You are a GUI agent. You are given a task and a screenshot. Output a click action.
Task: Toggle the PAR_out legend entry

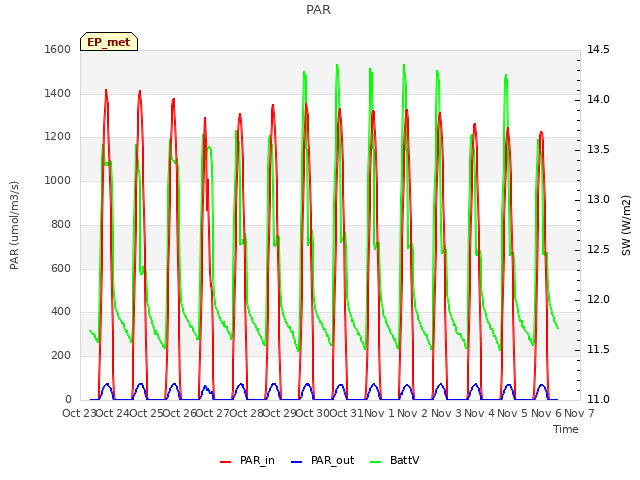tap(322, 461)
